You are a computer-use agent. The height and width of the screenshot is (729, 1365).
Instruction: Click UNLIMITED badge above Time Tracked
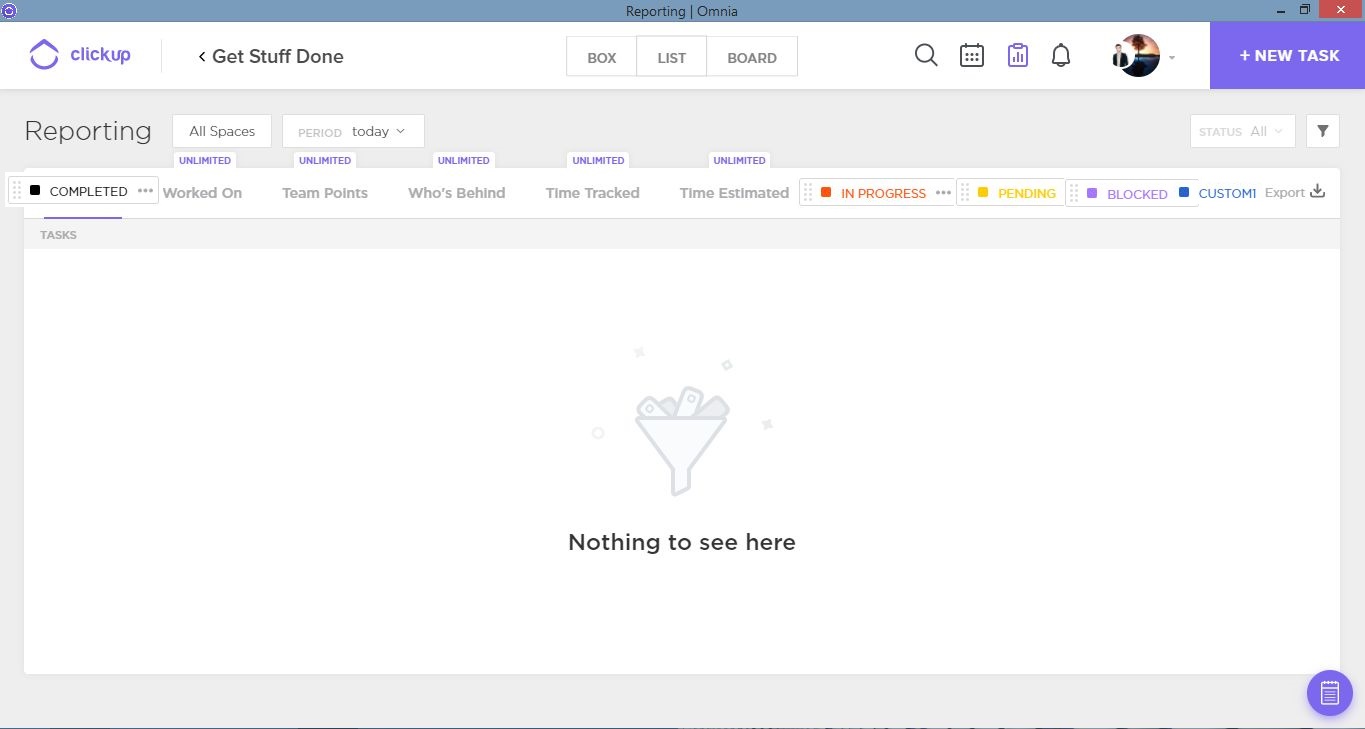(599, 160)
